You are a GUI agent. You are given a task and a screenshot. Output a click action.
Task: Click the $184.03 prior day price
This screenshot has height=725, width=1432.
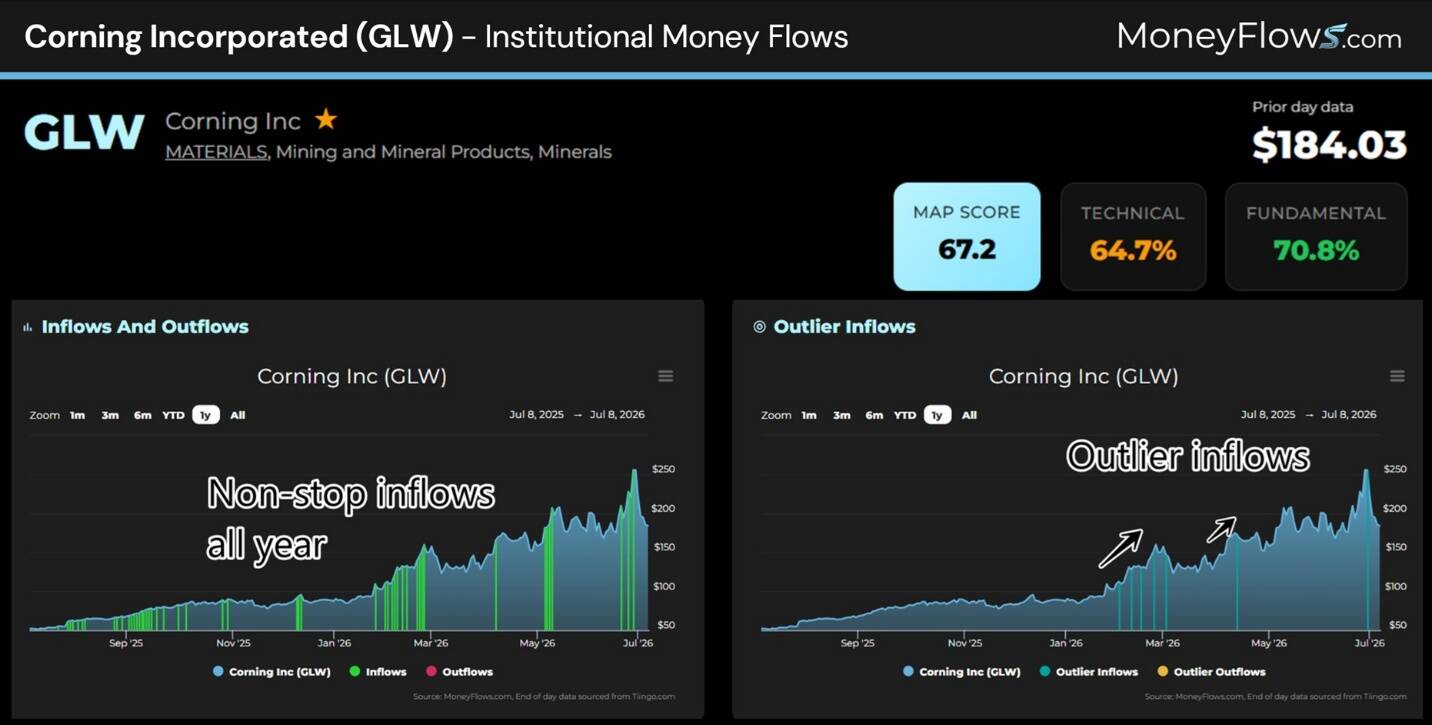pyautogui.click(x=1330, y=145)
